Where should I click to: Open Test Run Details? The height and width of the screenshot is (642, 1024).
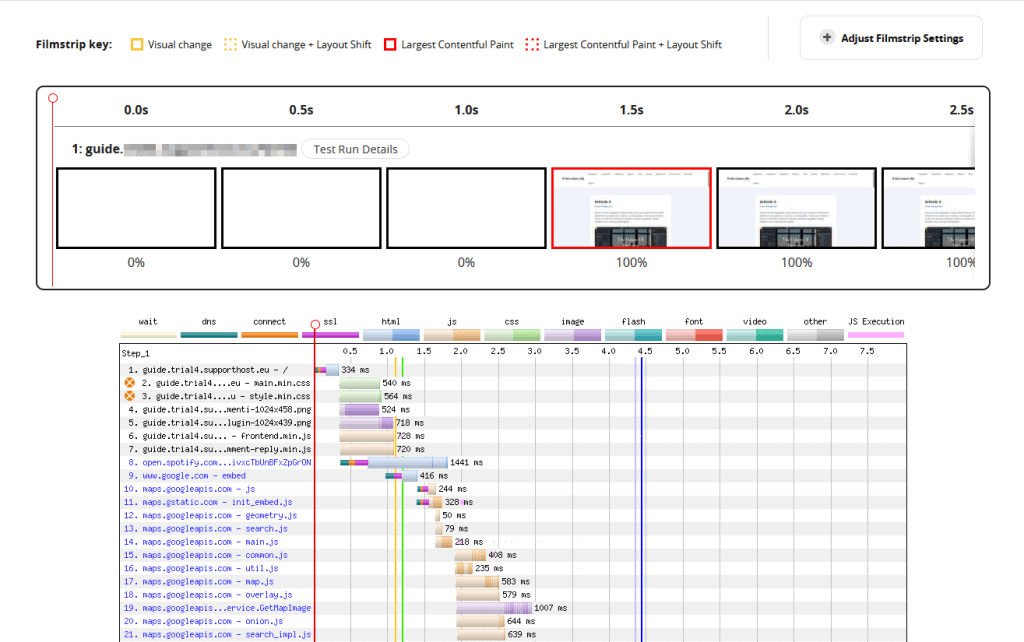(x=355, y=149)
